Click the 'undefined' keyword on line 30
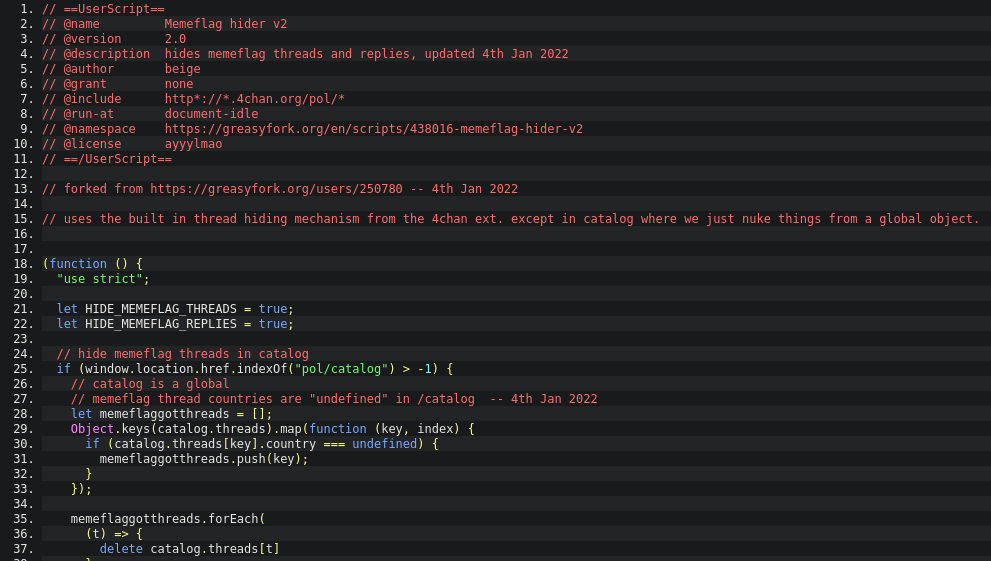 [x=385, y=444]
